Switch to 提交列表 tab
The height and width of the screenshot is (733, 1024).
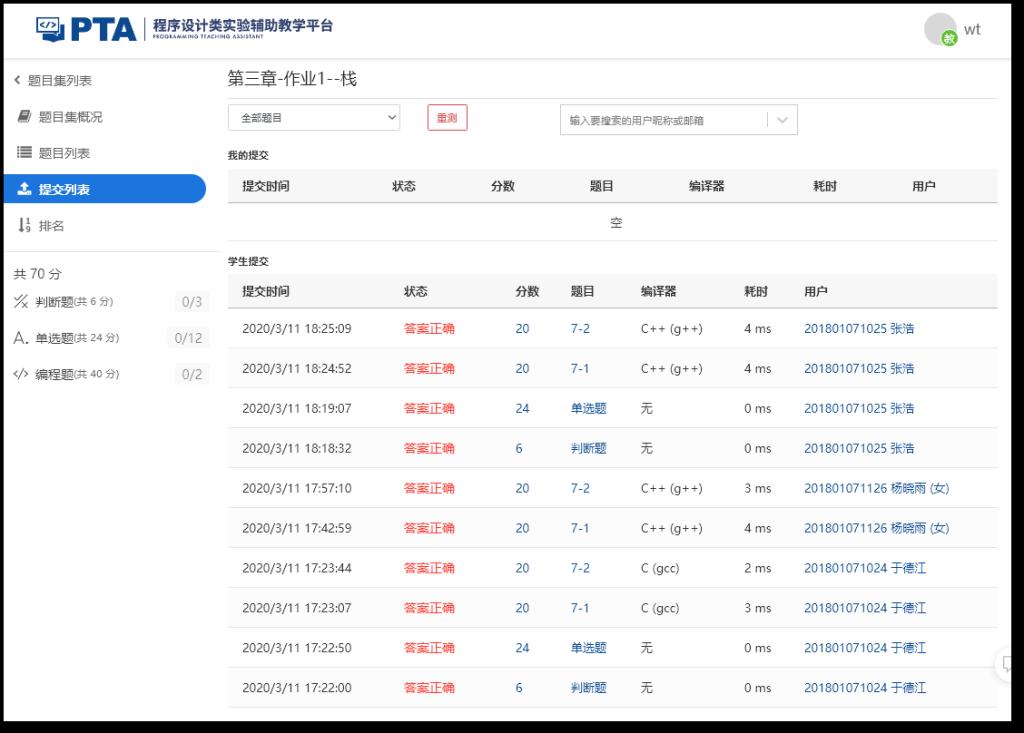tap(103, 189)
